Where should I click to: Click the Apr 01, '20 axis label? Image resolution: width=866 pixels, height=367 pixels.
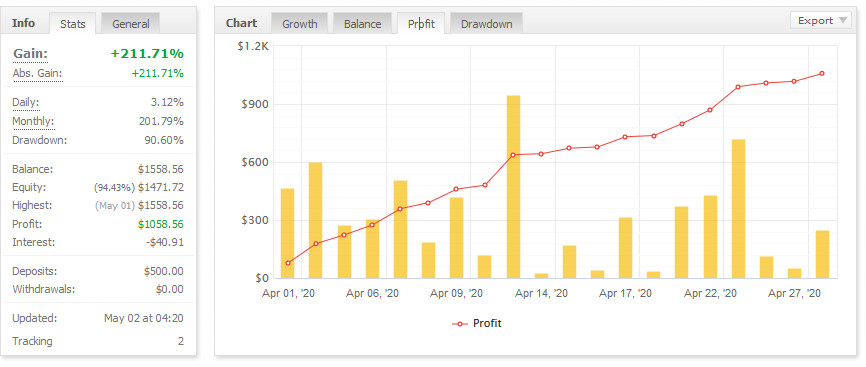pyautogui.click(x=288, y=293)
